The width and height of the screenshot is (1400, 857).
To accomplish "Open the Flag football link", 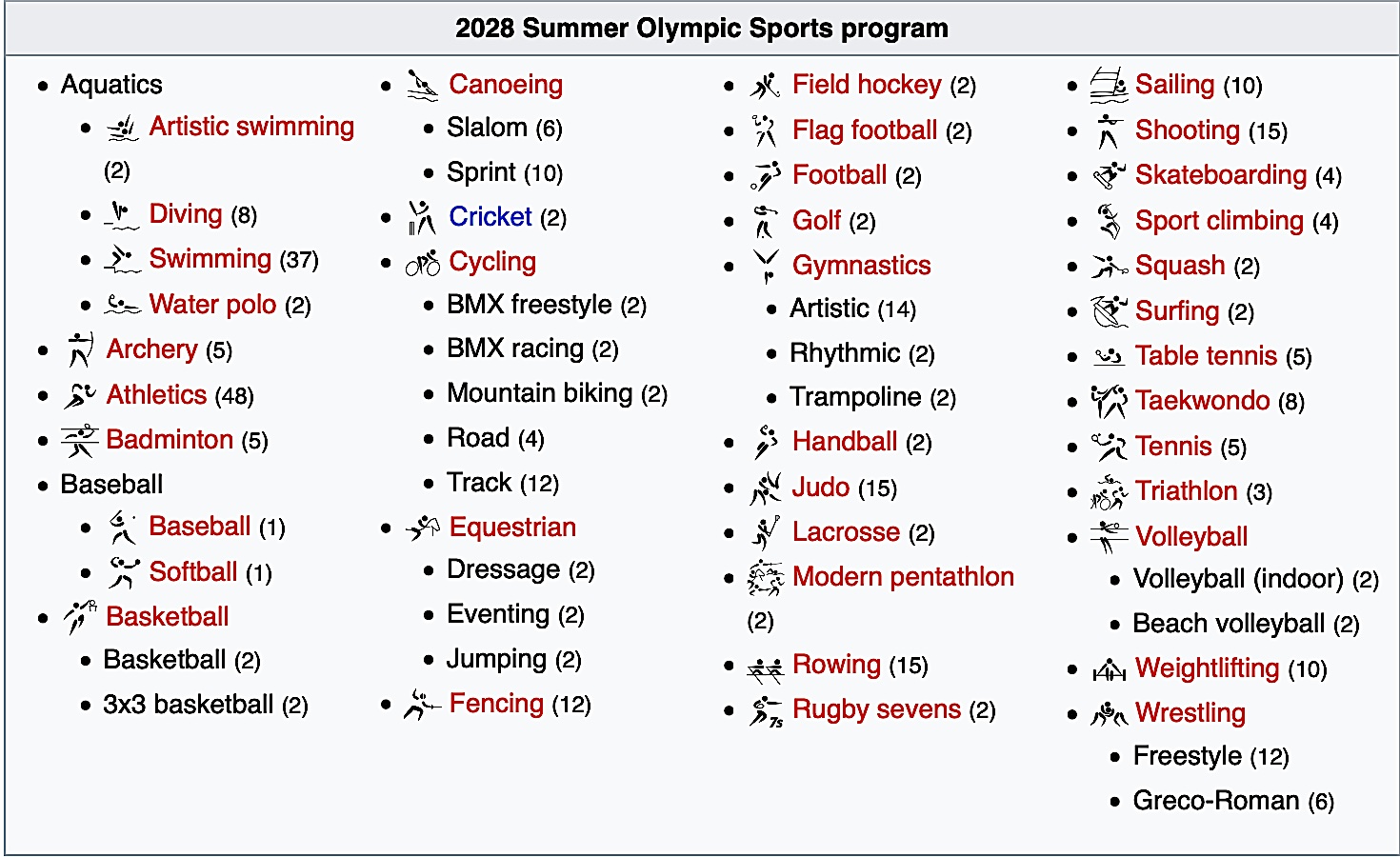I will pos(865,130).
